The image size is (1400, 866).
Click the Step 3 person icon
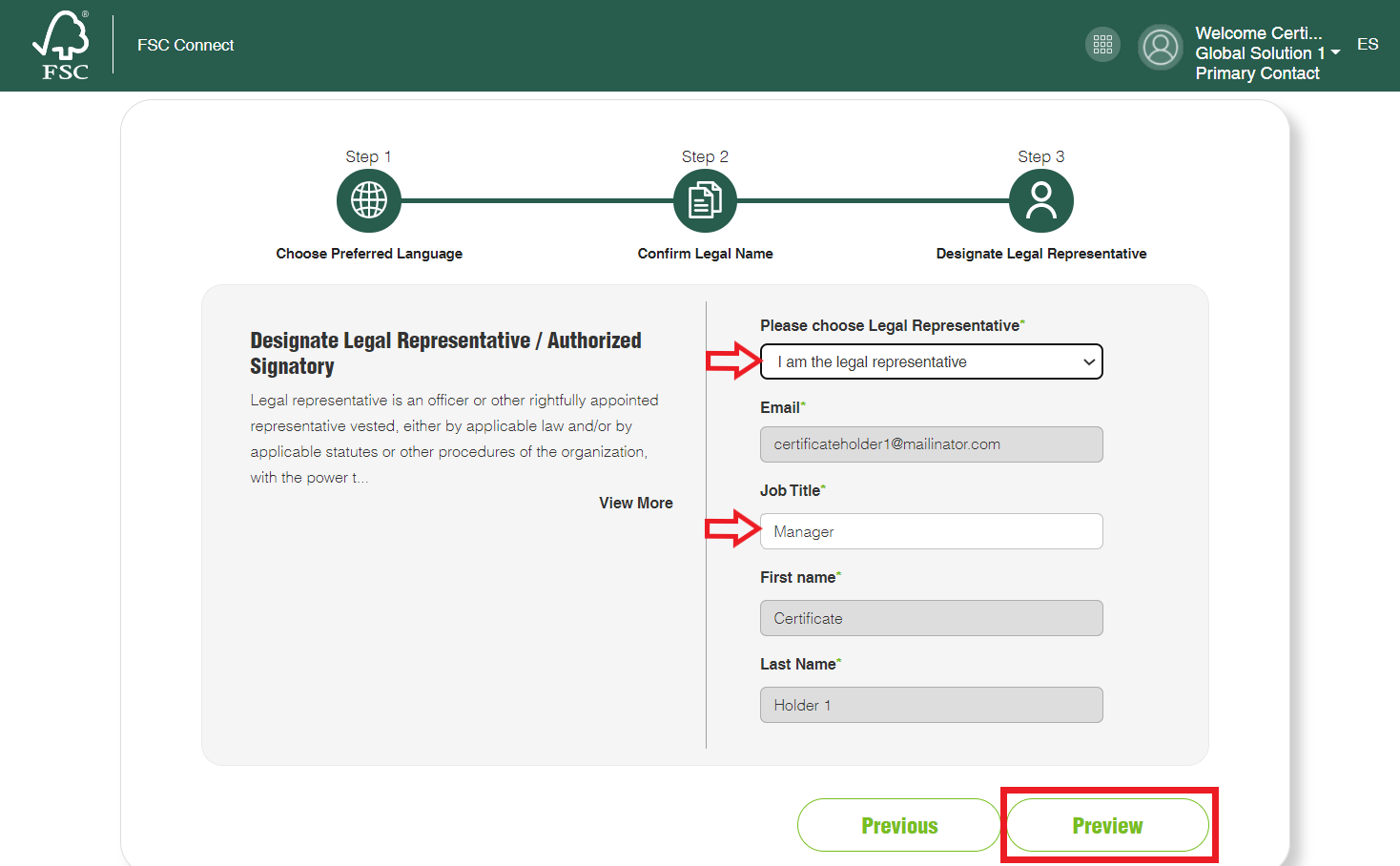1040,200
